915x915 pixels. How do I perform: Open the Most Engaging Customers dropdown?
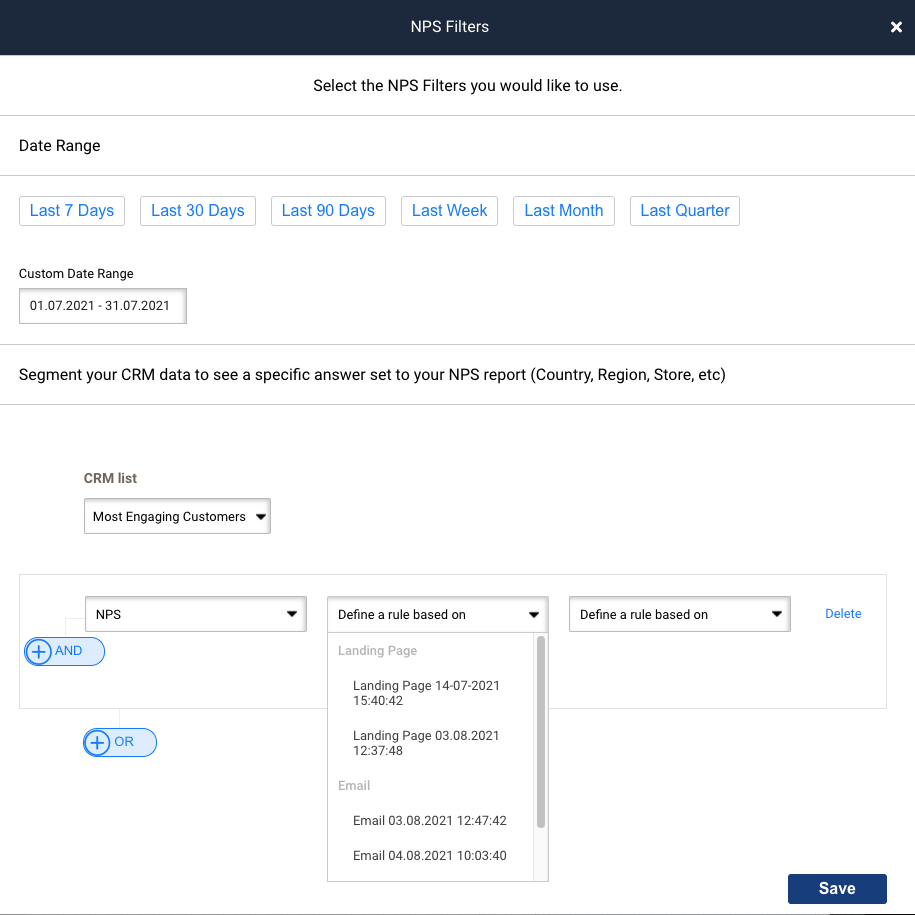coord(177,516)
